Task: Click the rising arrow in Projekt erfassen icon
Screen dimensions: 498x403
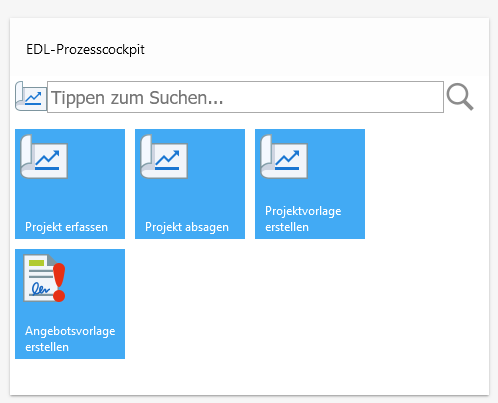Action: point(48,158)
